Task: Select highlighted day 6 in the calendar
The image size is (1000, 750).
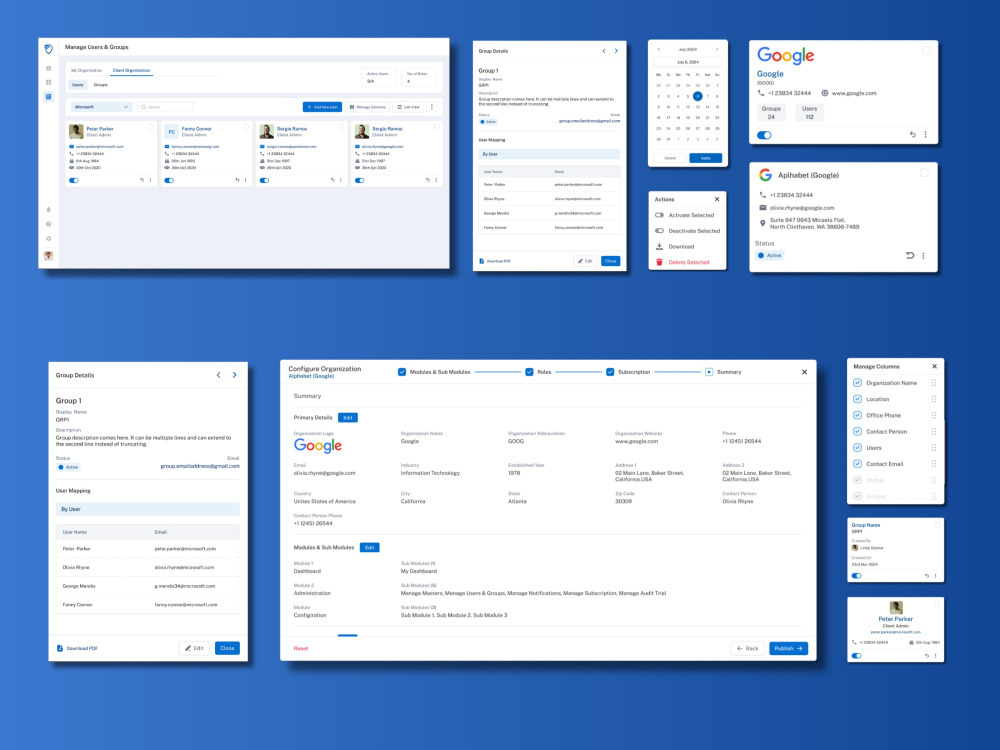Action: pyautogui.click(x=698, y=96)
